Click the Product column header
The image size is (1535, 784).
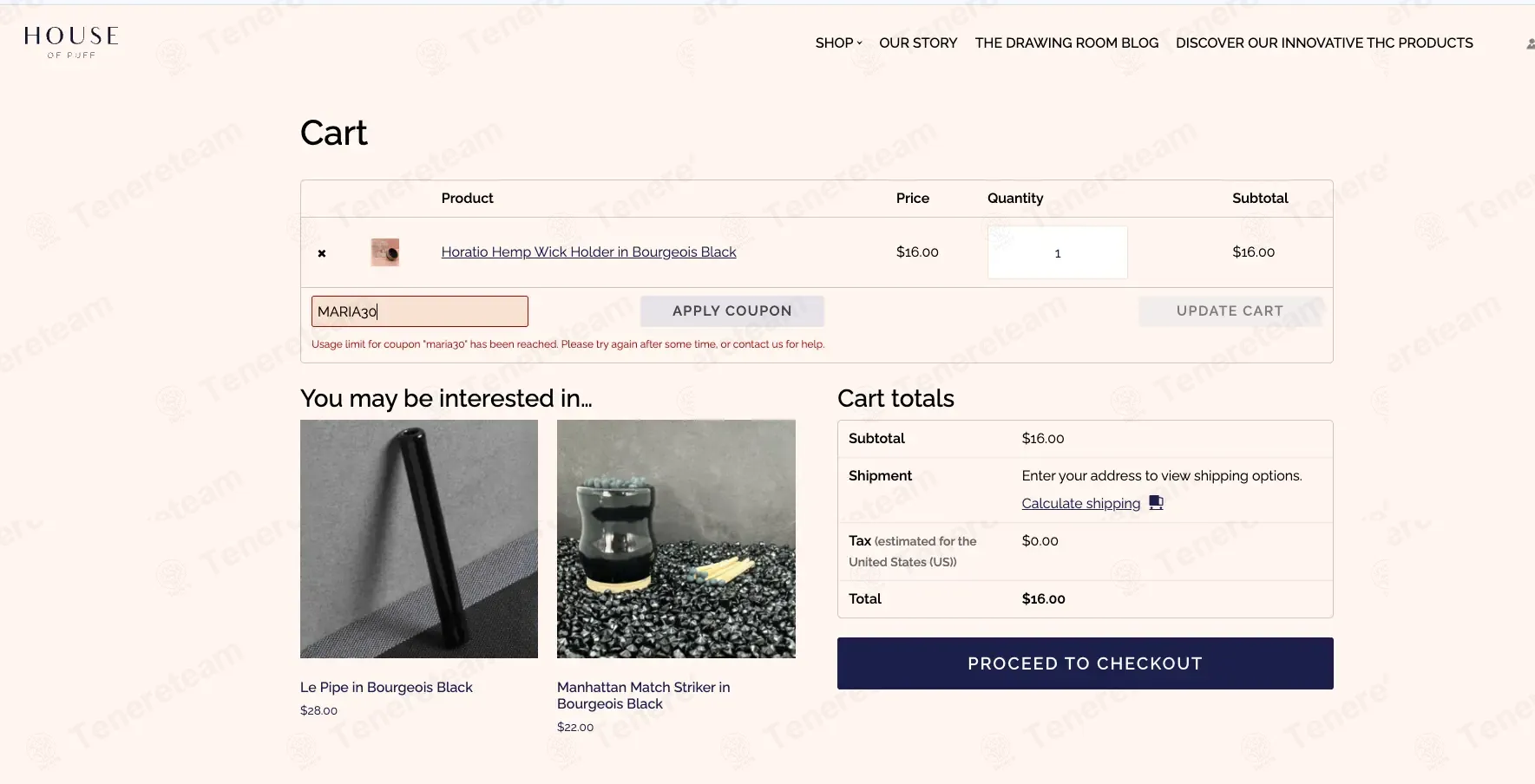467,198
